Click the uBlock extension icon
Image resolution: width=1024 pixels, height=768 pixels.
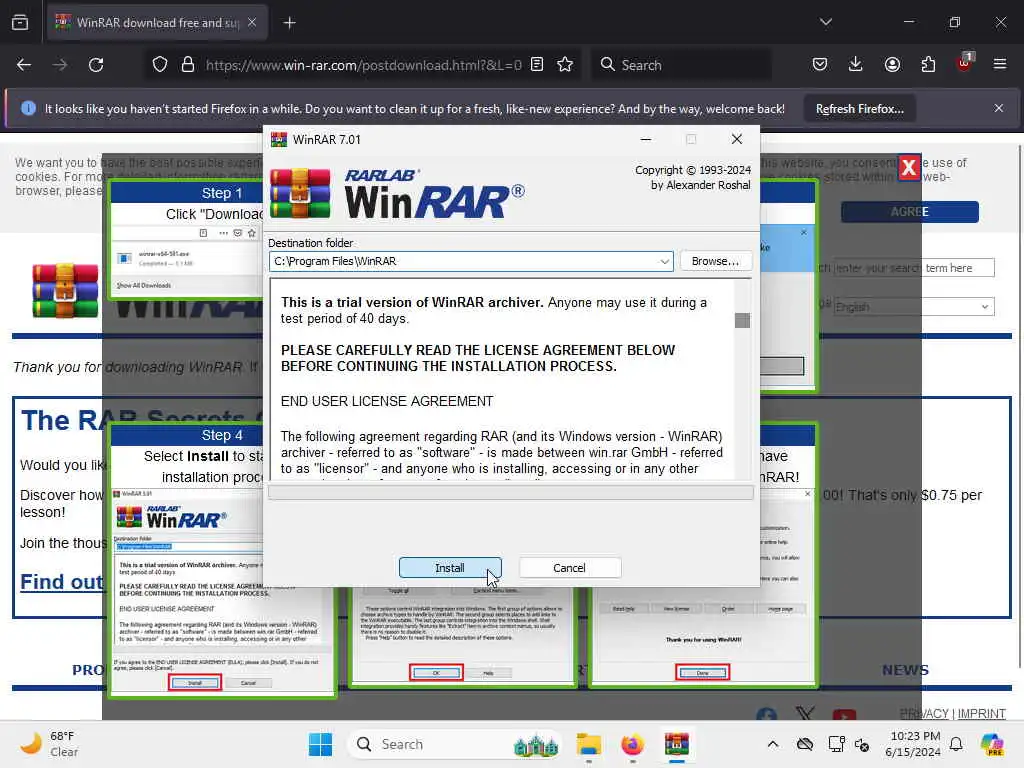pos(964,63)
